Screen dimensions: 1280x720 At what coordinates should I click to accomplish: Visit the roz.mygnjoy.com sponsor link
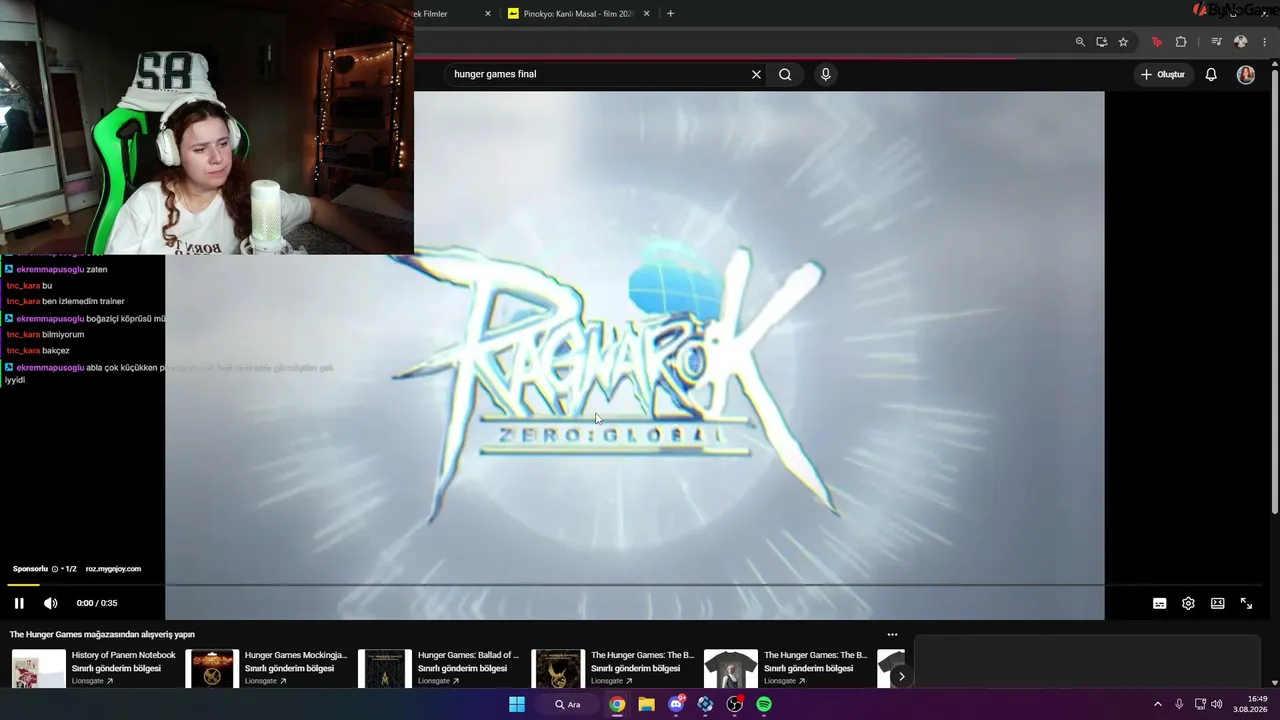point(113,569)
